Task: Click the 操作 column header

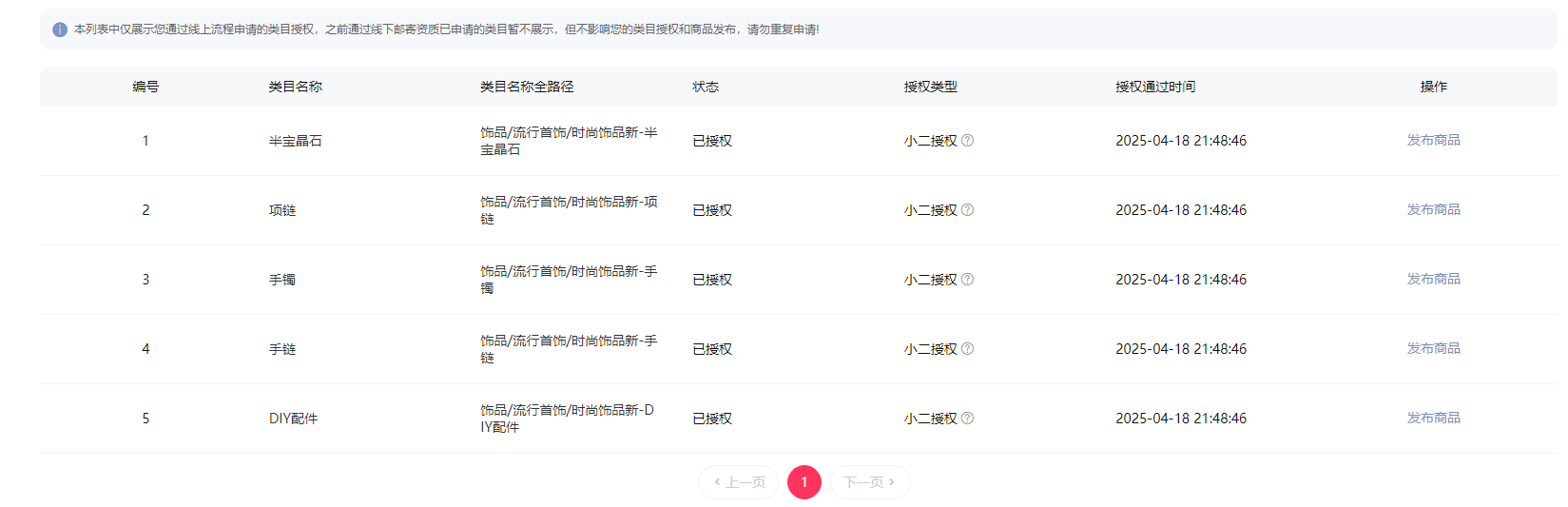Action: pos(1434,87)
